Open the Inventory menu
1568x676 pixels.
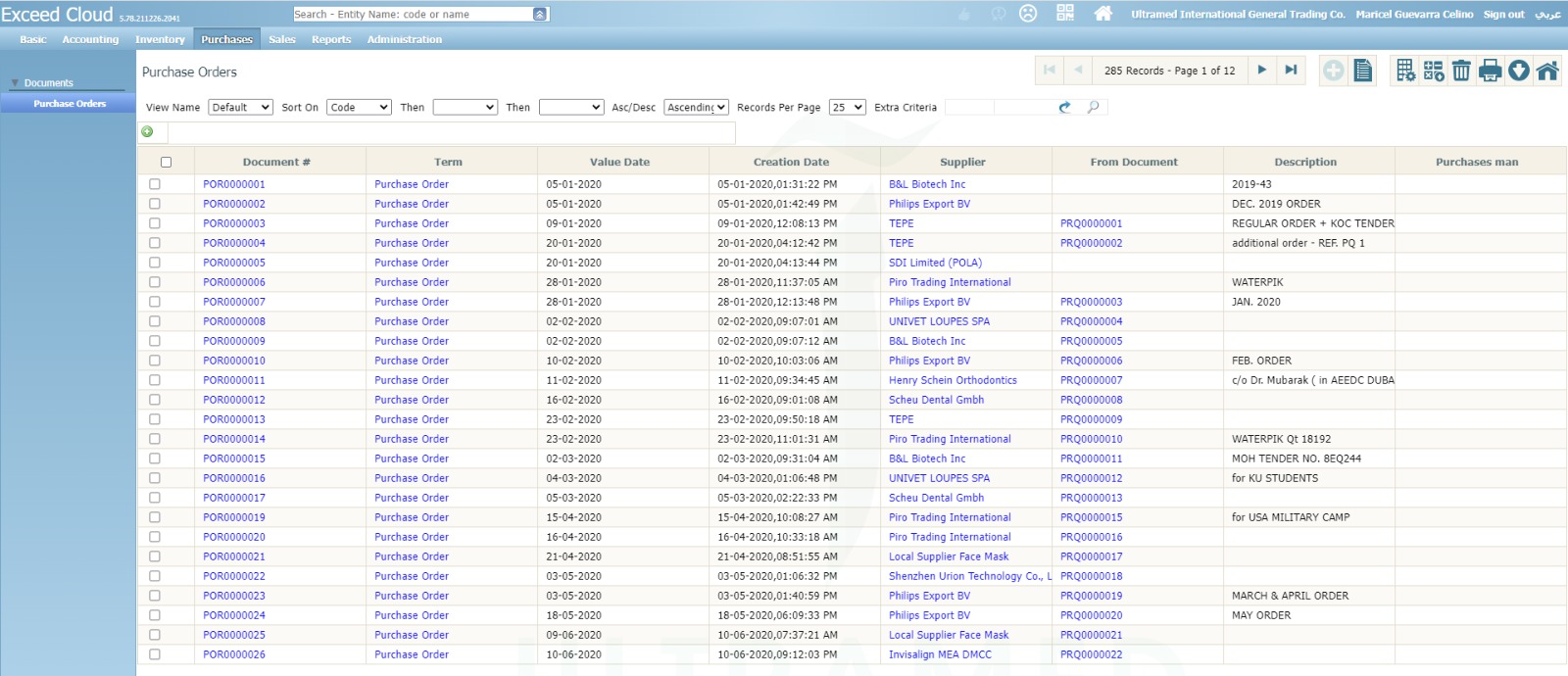(160, 39)
